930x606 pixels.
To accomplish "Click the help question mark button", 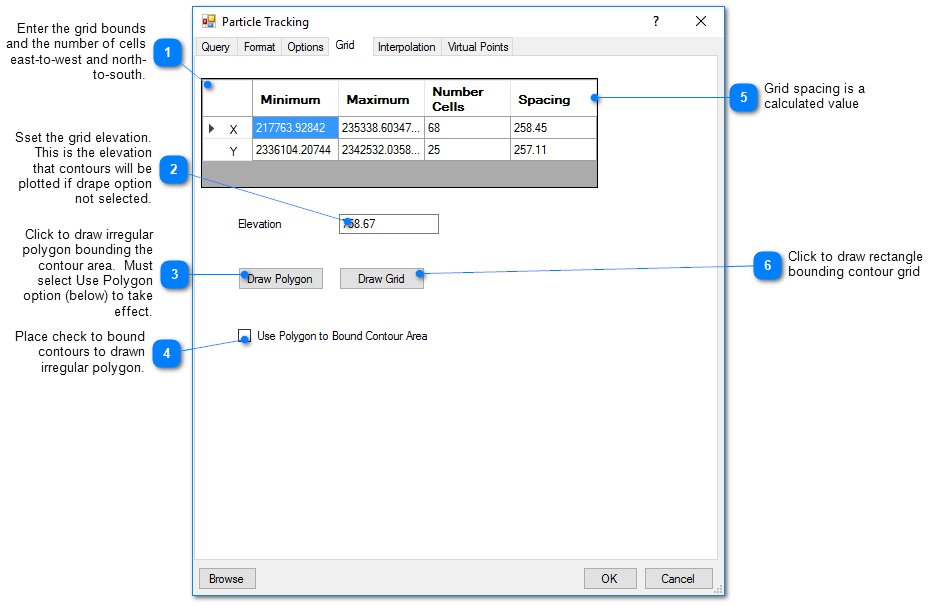I will coord(656,21).
